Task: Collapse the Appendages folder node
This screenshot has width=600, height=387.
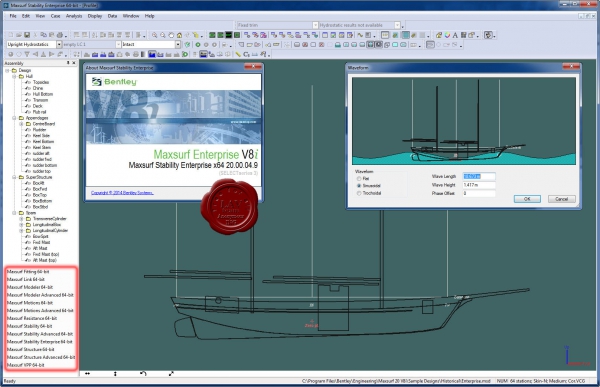Action: coord(15,118)
